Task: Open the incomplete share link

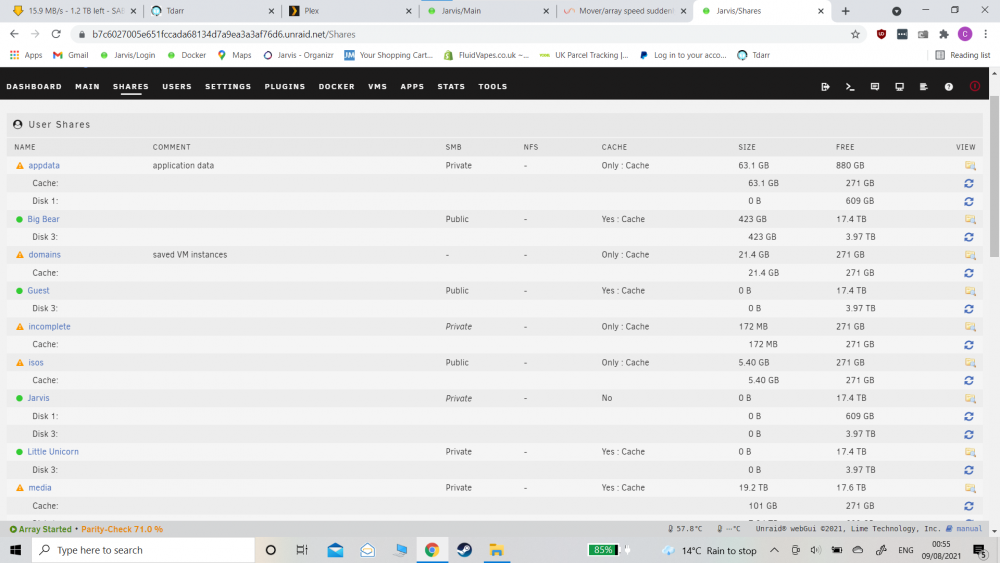Action: pyautogui.click(x=49, y=326)
